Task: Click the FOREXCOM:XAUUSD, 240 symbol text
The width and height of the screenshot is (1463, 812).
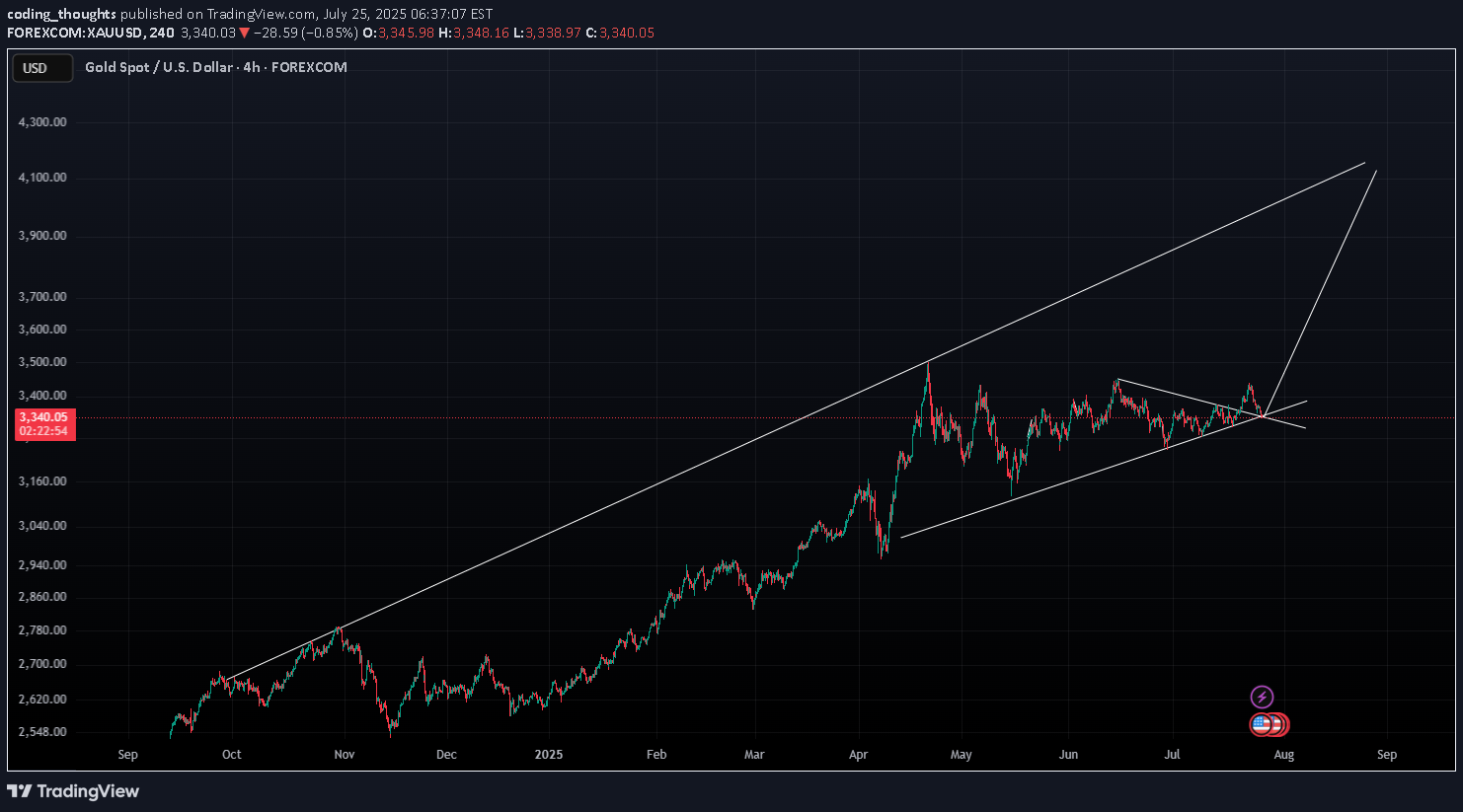Action: [91, 33]
